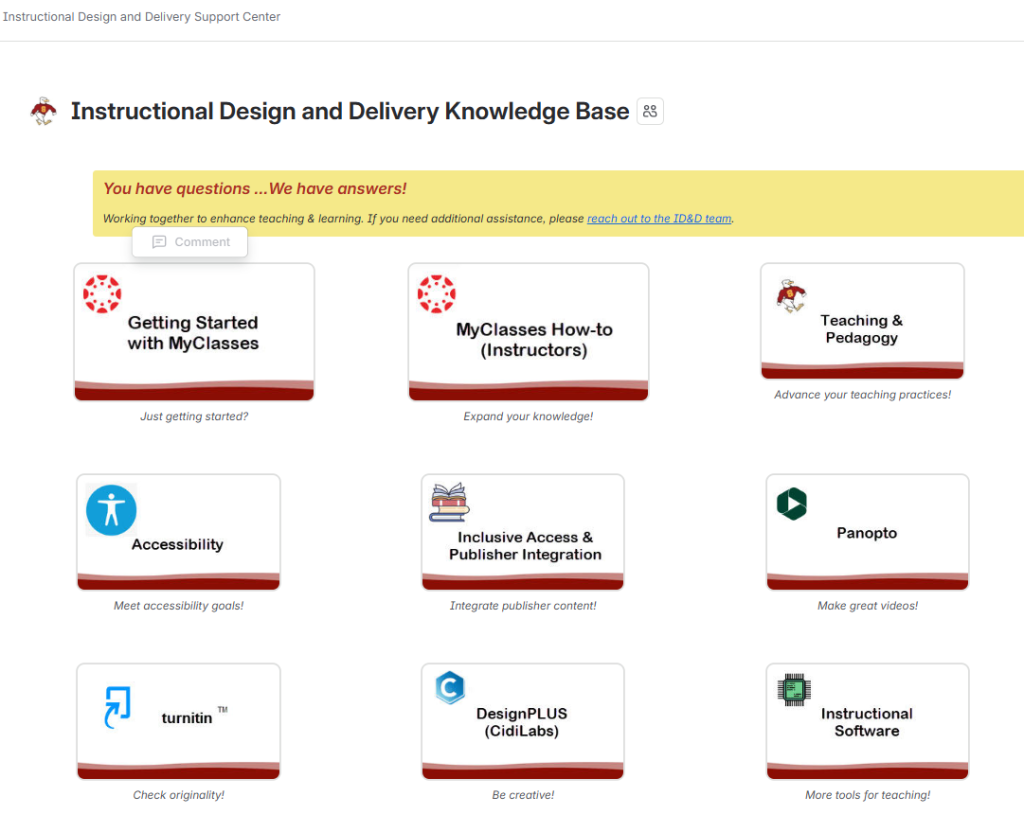Image resolution: width=1024 pixels, height=814 pixels.
Task: Click 'You have questions ...We have answers!' heading
Action: coord(255,189)
